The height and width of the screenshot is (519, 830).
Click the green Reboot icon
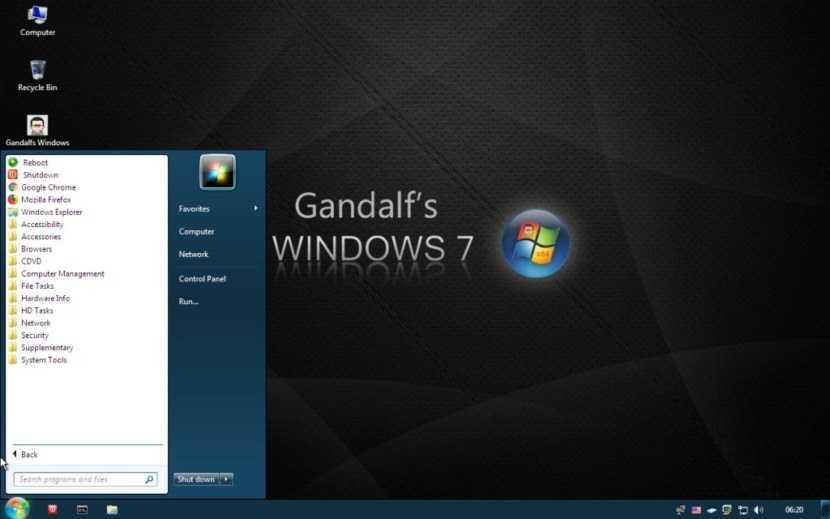coord(13,162)
